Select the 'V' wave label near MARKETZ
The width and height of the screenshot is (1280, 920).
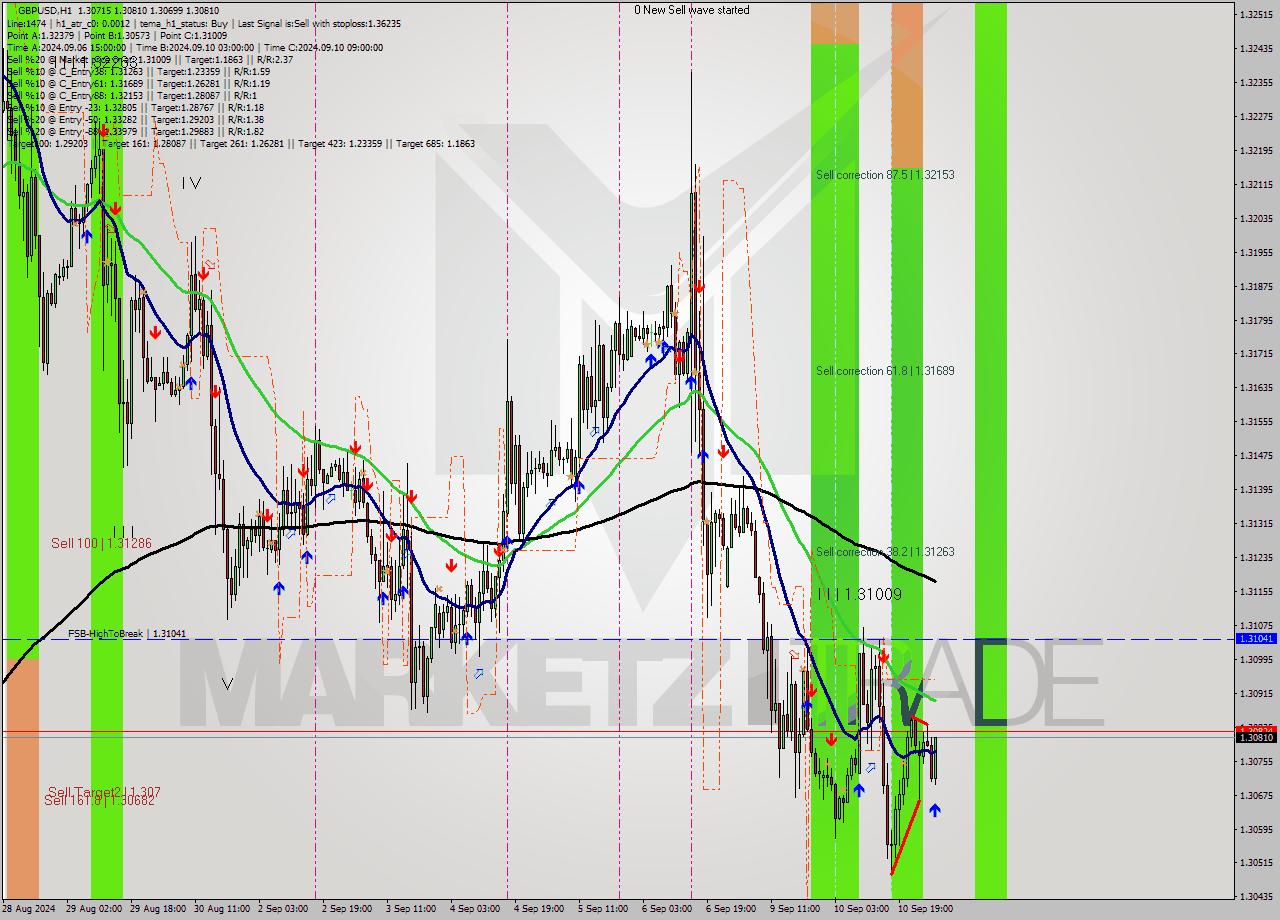(x=227, y=684)
